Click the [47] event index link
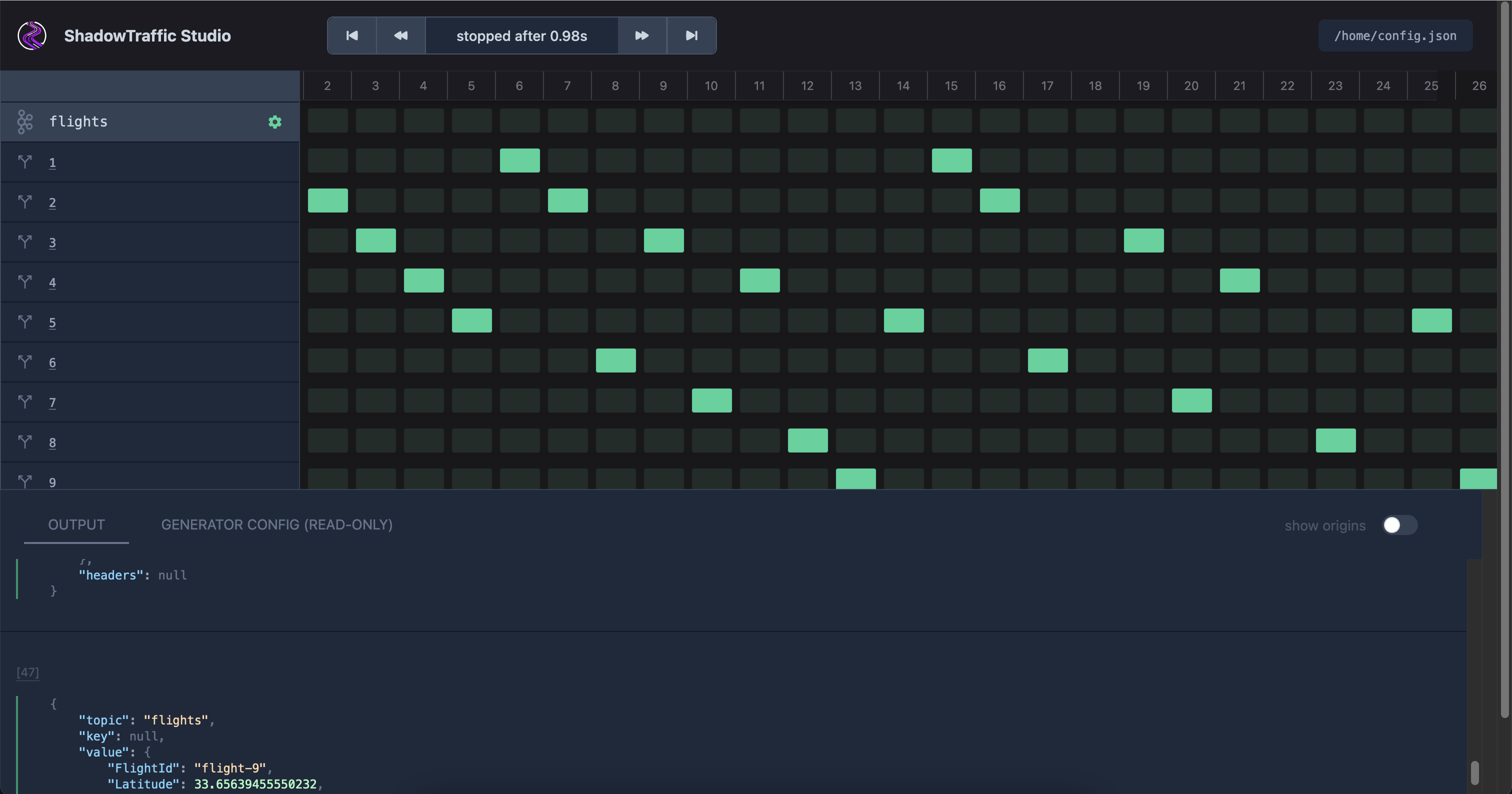Screen dimensions: 1512x794 coord(27,672)
